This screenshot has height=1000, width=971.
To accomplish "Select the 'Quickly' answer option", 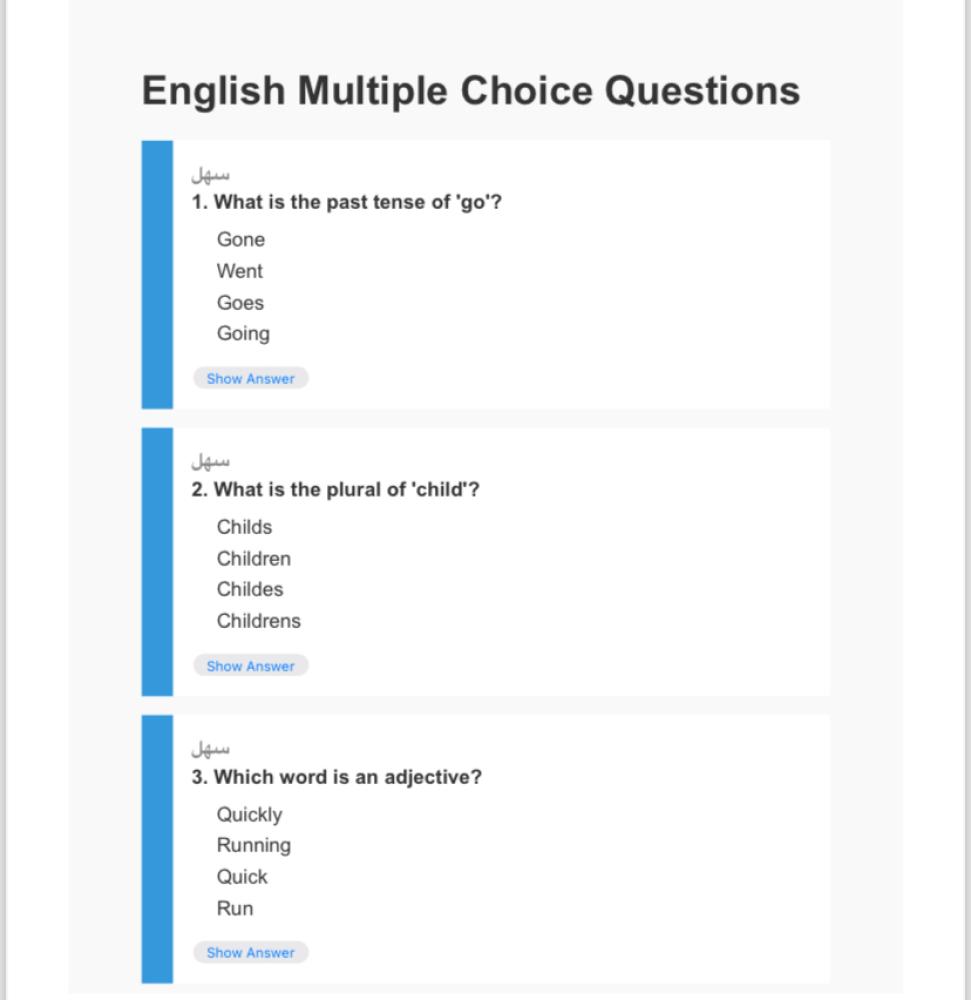I will [x=249, y=814].
